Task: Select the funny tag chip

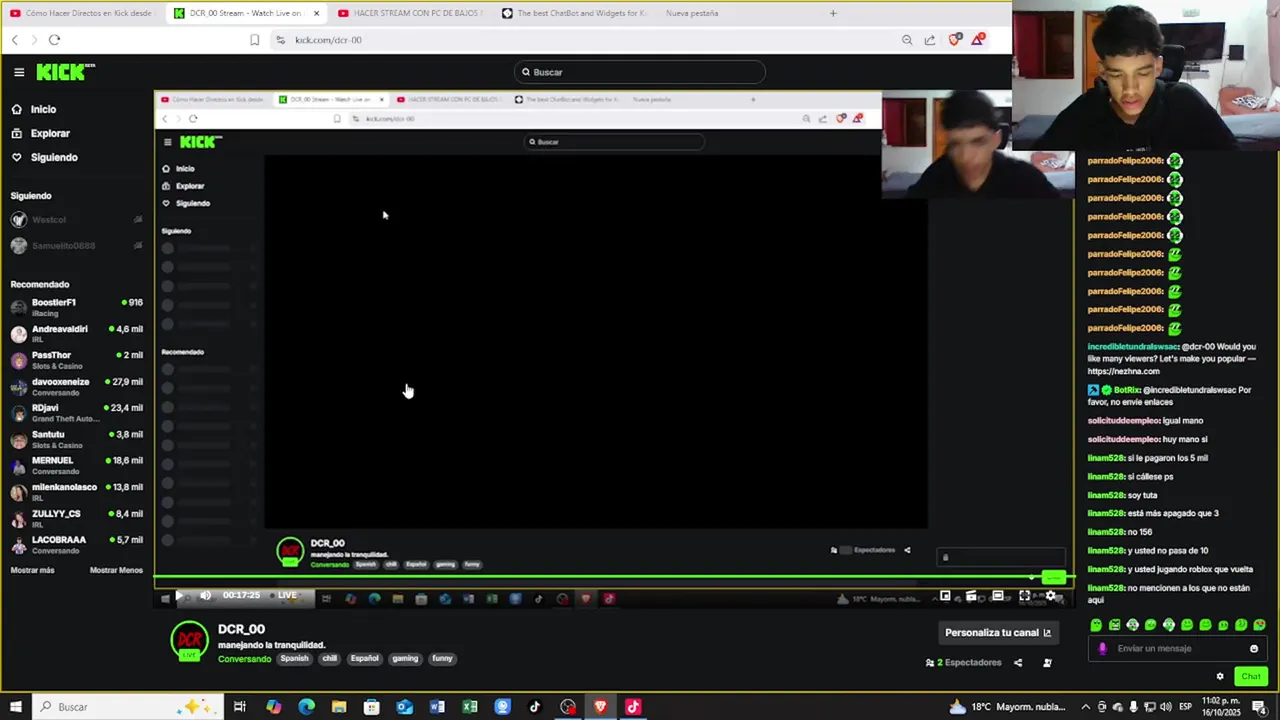Action: pyautogui.click(x=442, y=658)
